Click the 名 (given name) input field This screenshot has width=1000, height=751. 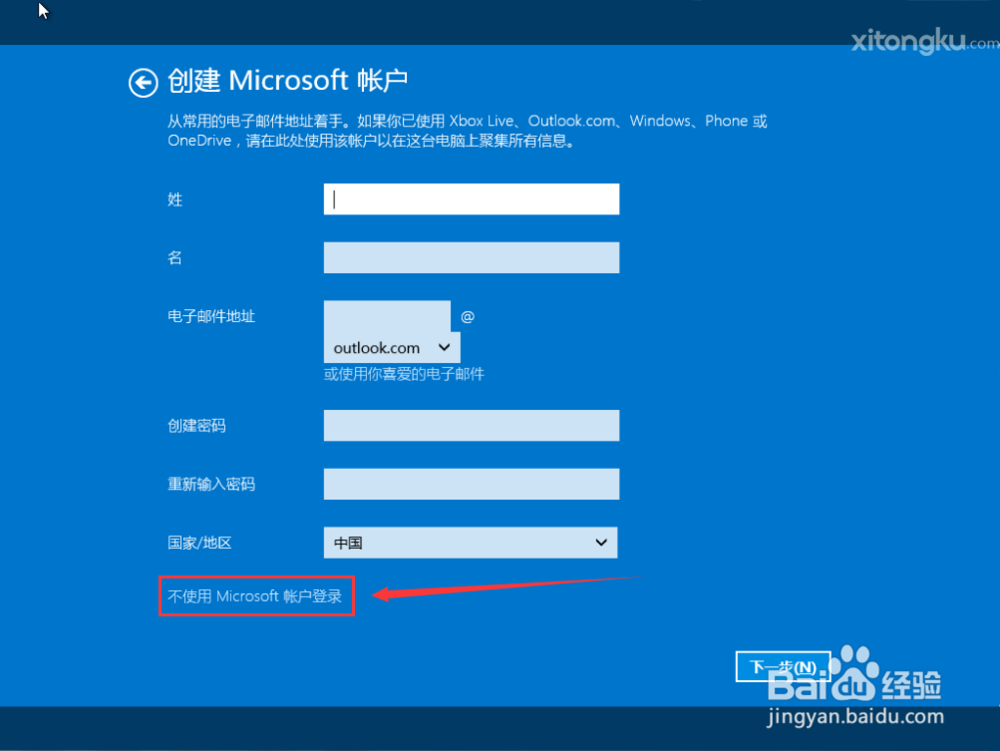click(471, 258)
